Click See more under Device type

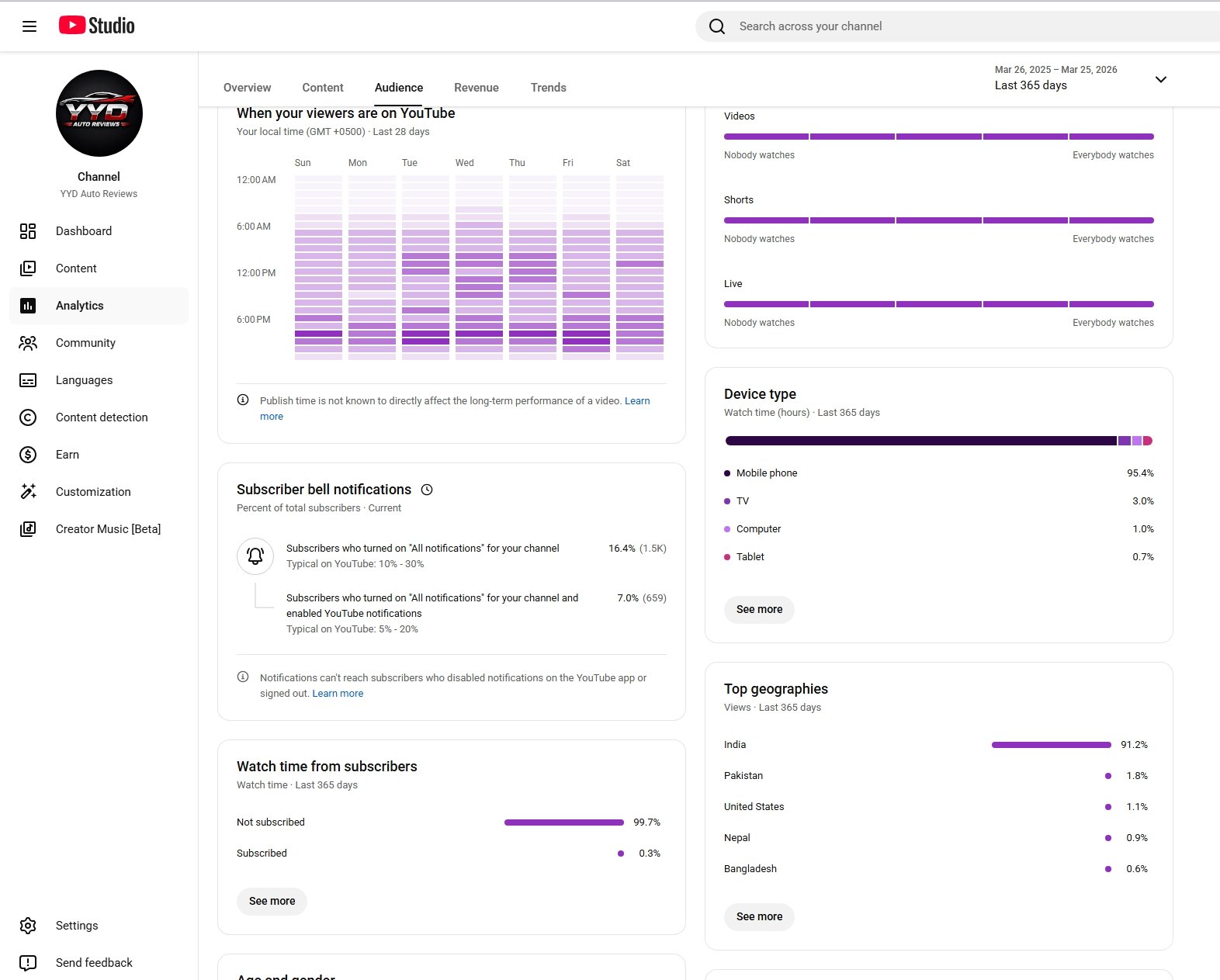tap(759, 610)
